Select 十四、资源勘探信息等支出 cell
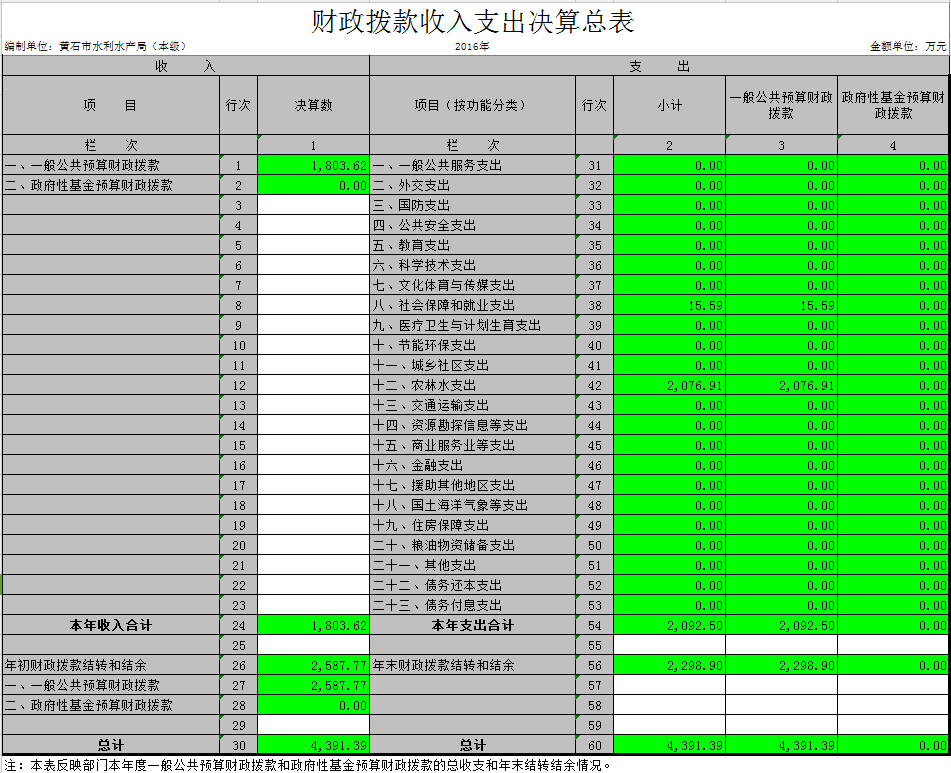The width and height of the screenshot is (951, 773). click(x=472, y=426)
